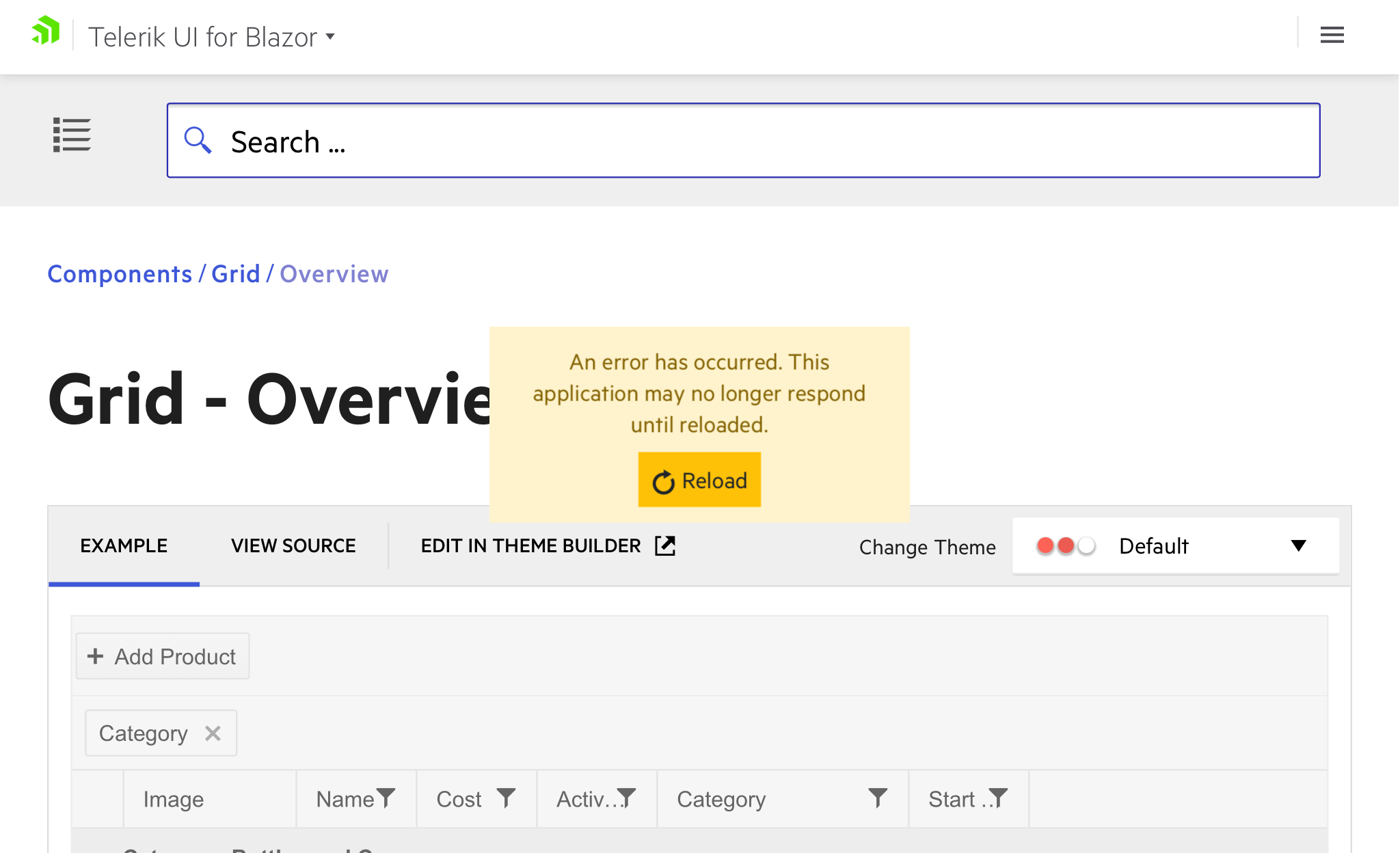The image size is (1400, 853).
Task: Sort by the Cost column header
Action: click(x=459, y=799)
